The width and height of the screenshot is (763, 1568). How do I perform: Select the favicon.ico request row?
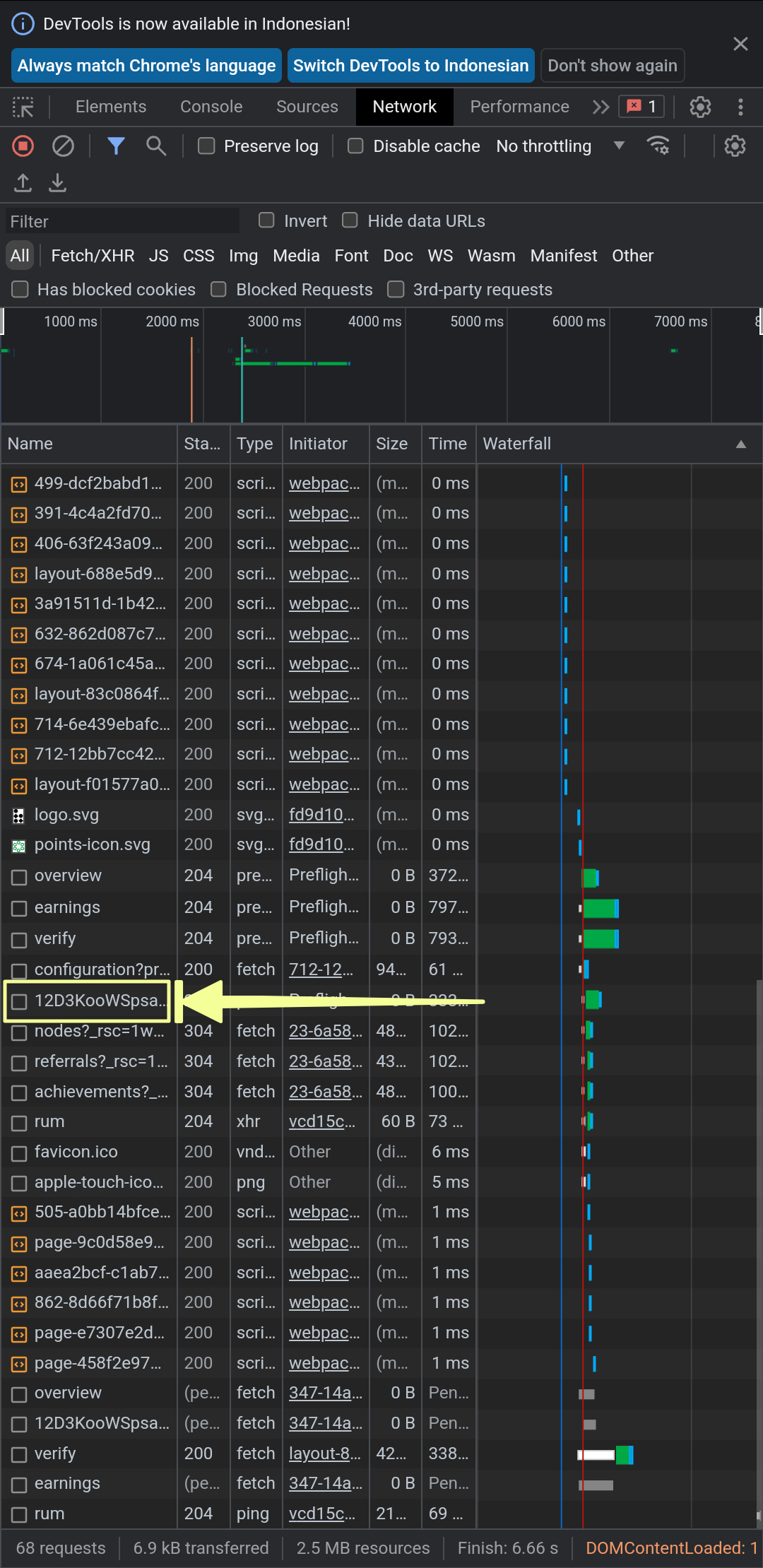[x=381, y=1153]
